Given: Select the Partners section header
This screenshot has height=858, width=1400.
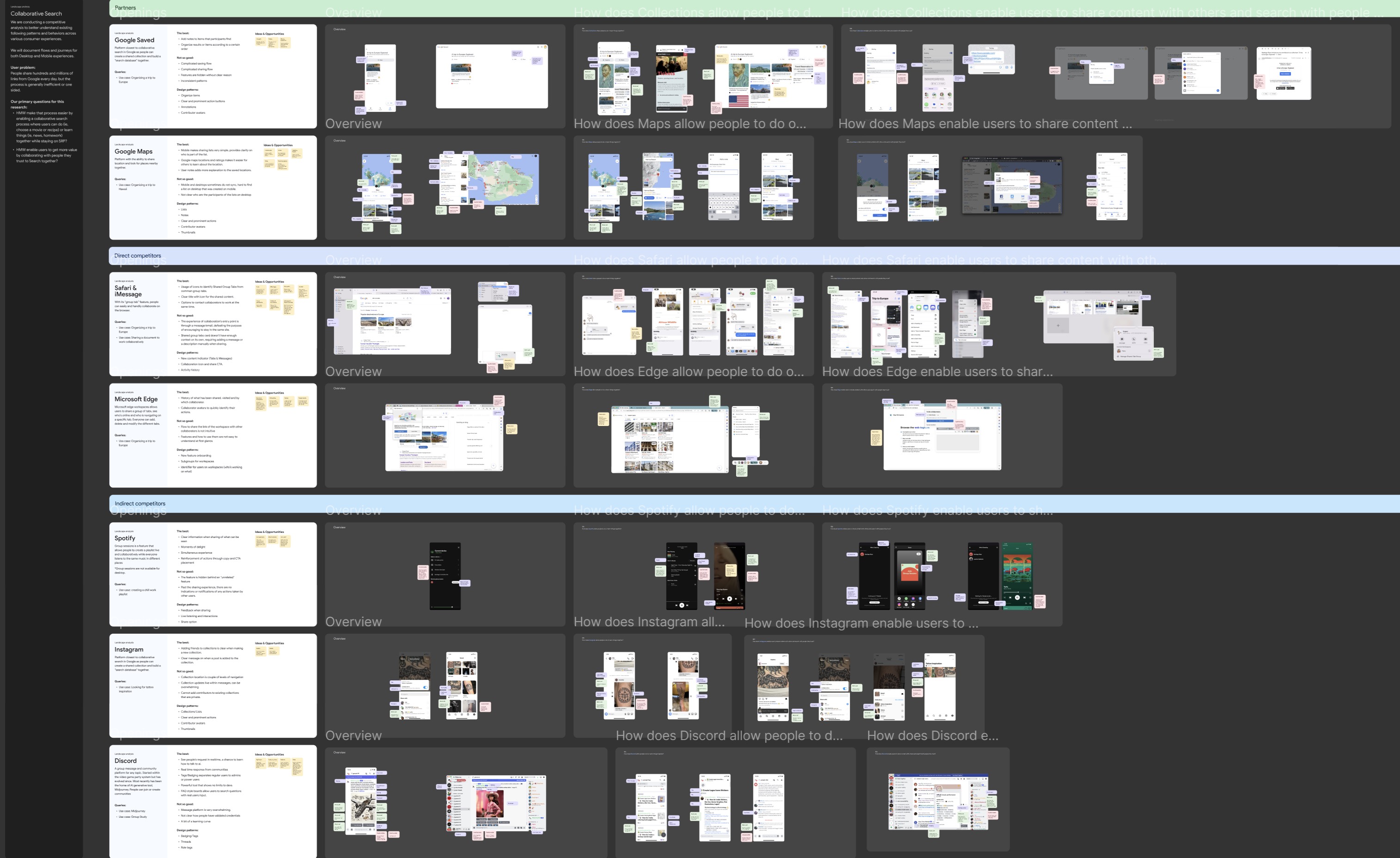Looking at the screenshot, I should [125, 8].
